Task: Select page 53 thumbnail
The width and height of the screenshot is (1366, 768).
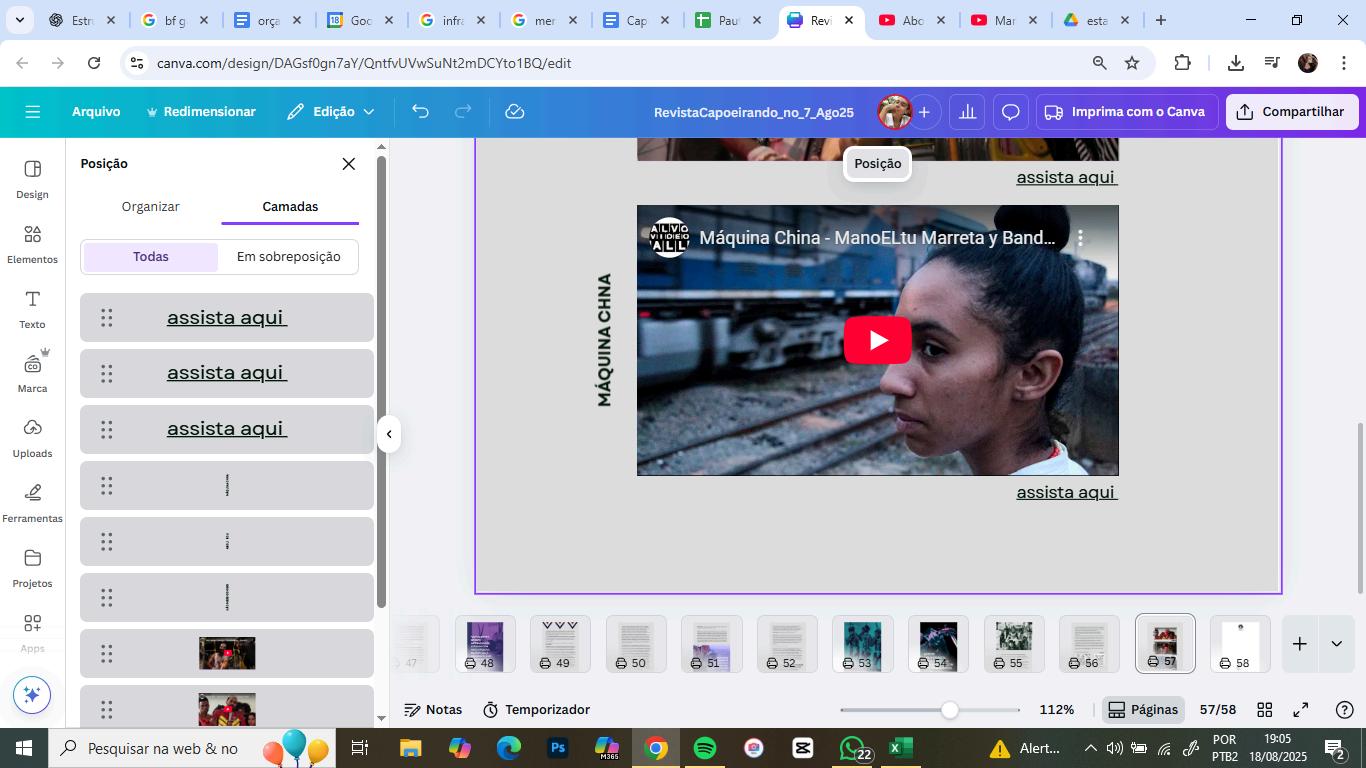Action: 862,645
